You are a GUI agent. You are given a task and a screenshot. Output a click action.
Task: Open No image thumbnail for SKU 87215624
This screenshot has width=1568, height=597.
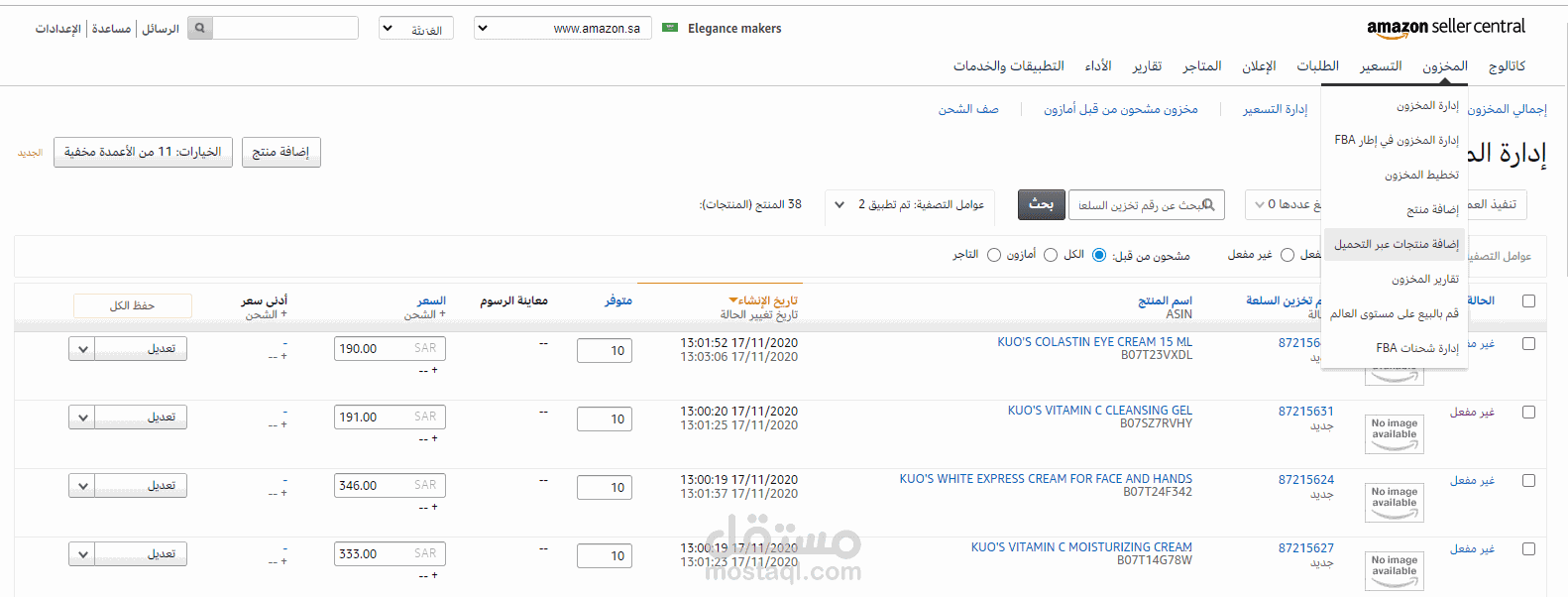(x=1395, y=502)
